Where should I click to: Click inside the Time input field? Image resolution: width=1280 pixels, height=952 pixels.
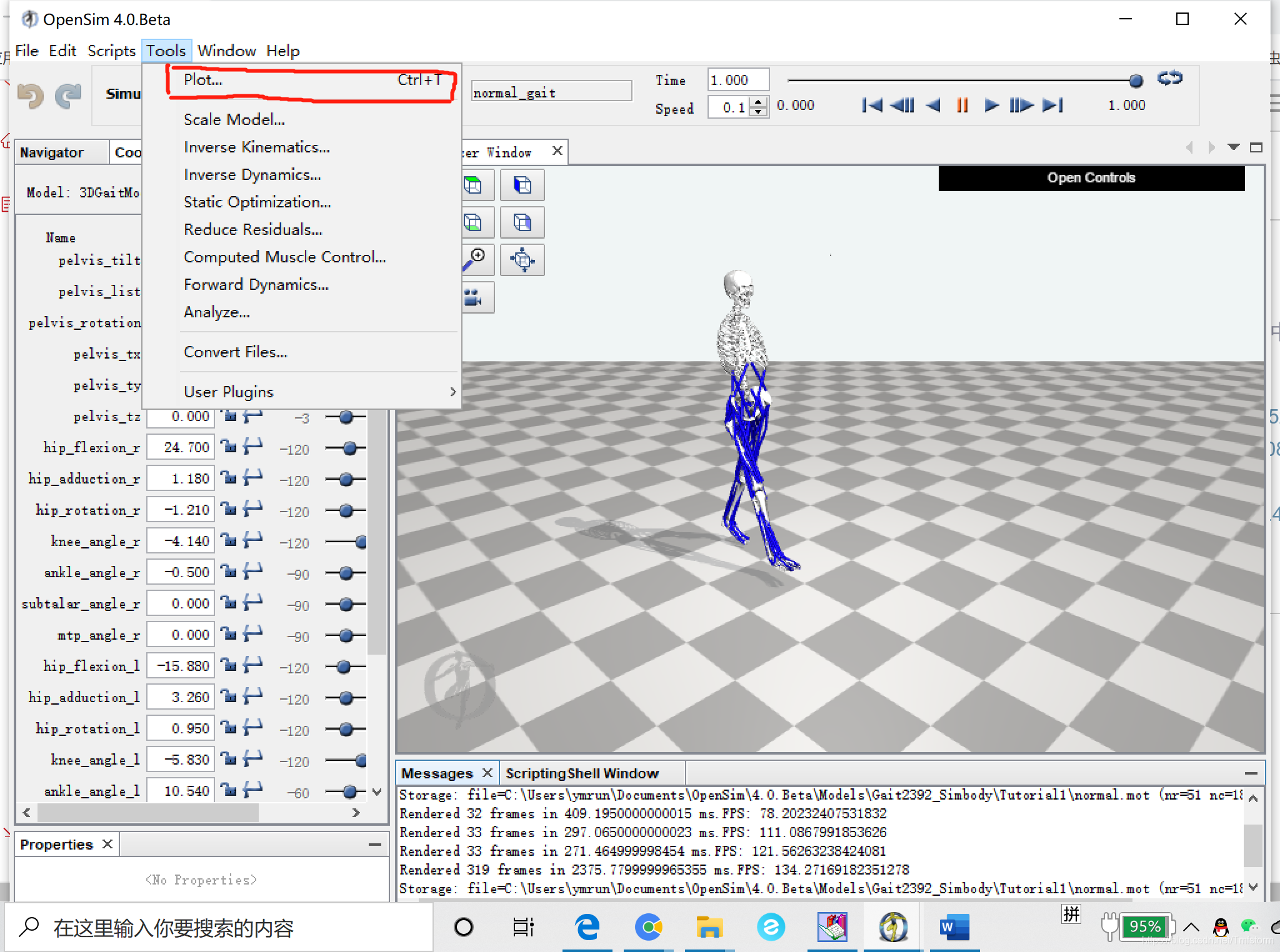pyautogui.click(x=737, y=79)
